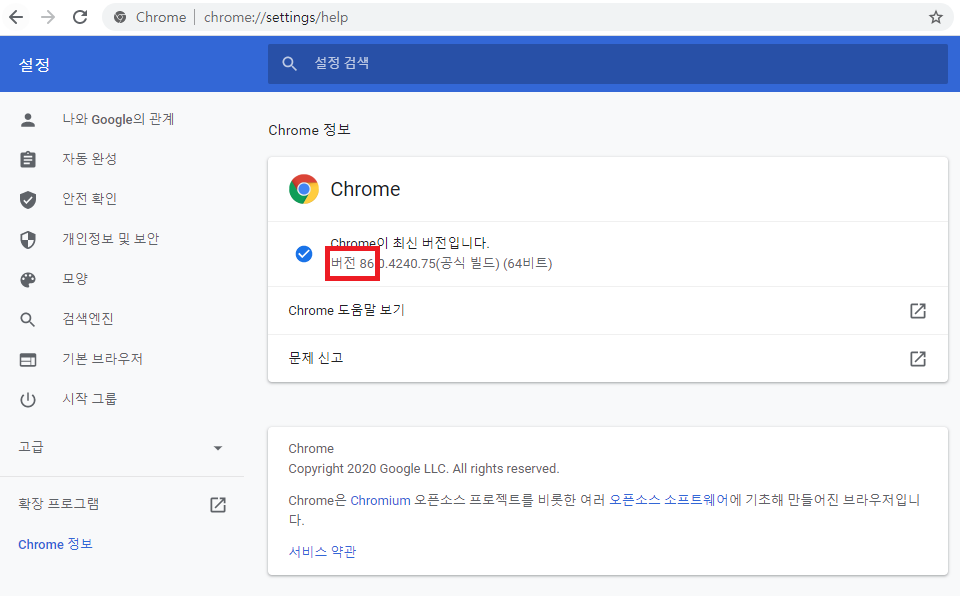Click the browser window icon for 기본 브라우저

point(28,360)
